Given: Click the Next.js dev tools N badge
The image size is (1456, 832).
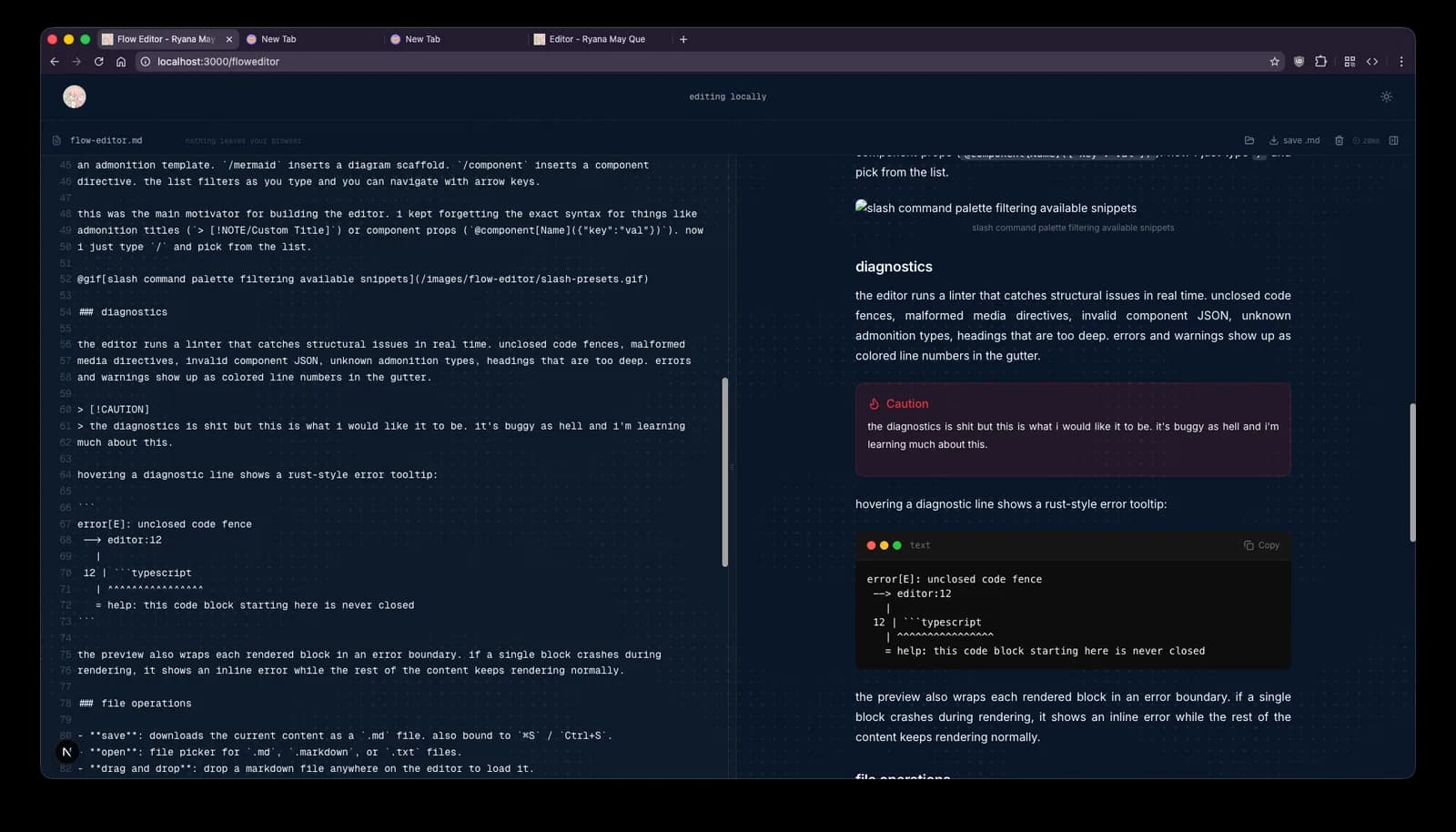Looking at the screenshot, I should 66,752.
